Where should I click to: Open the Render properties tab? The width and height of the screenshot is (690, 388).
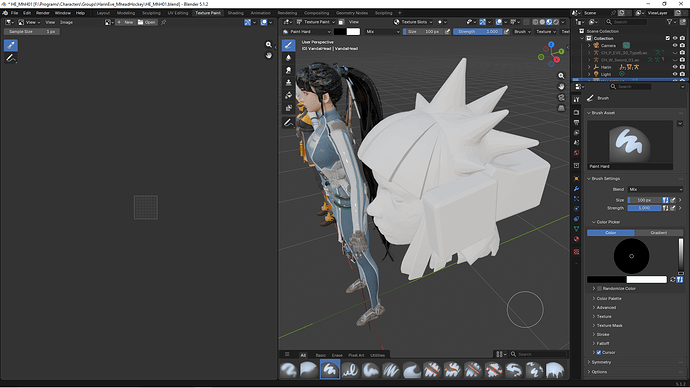click(x=576, y=113)
